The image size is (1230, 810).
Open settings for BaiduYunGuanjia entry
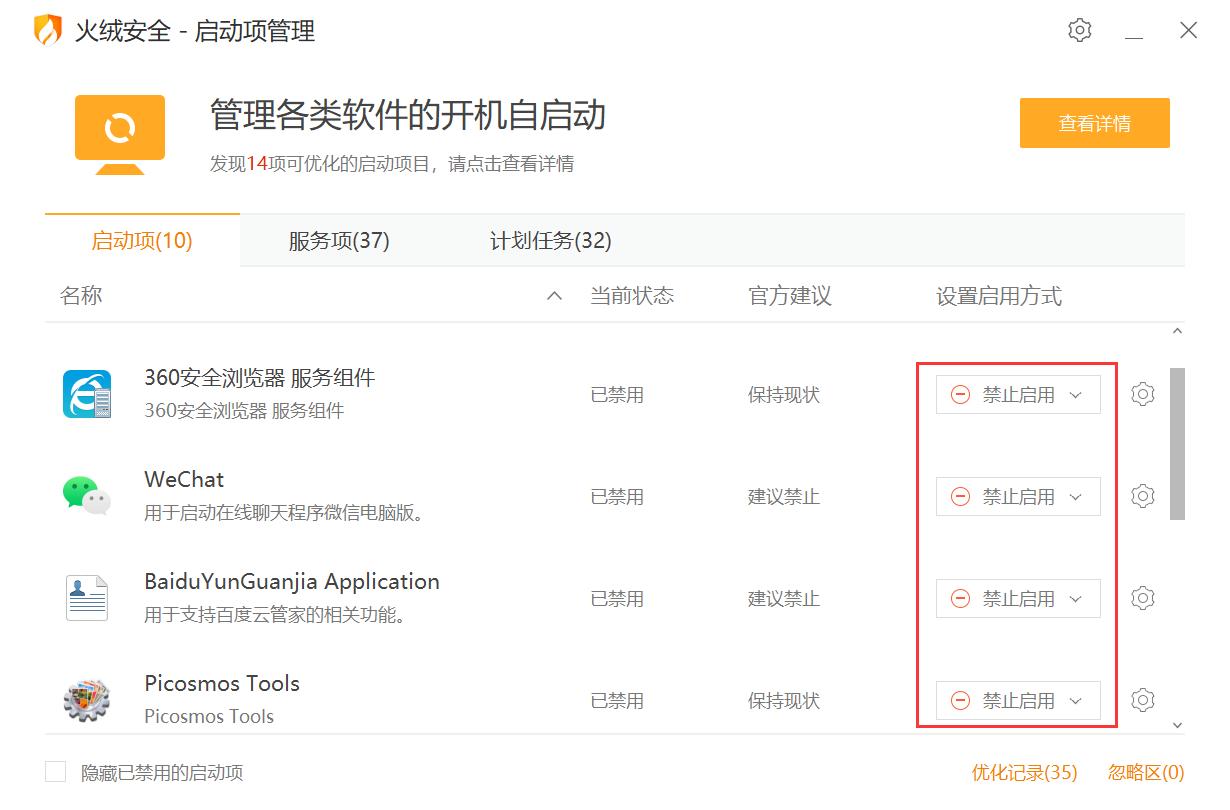(1142, 598)
